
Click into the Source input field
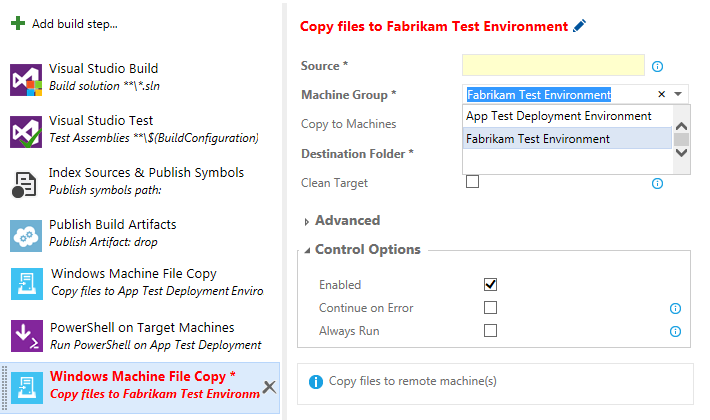552,66
